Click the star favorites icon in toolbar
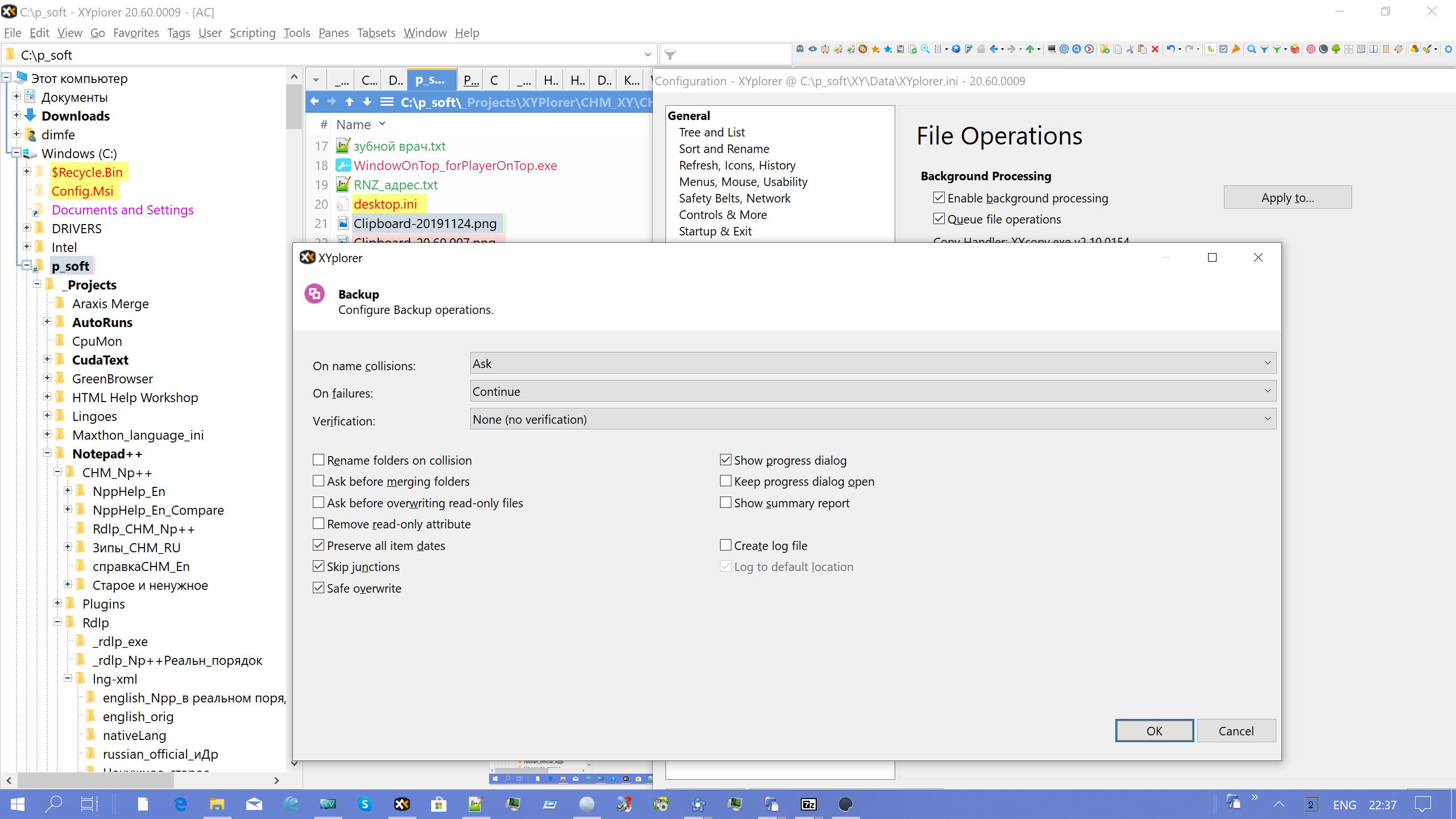Viewport: 1456px width, 819px height. (x=878, y=50)
